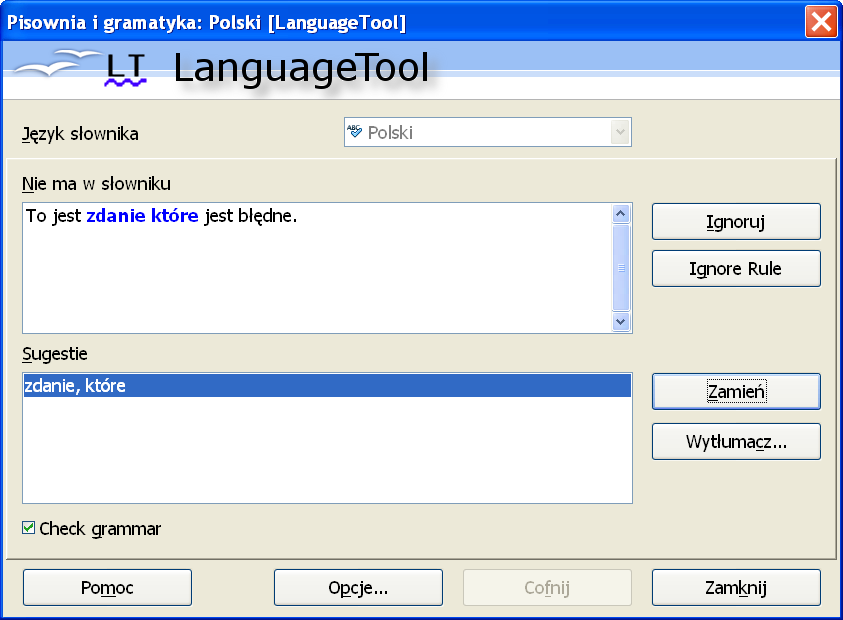The height and width of the screenshot is (620, 843).
Task: Click the Język słownika label
Action: click(80, 134)
